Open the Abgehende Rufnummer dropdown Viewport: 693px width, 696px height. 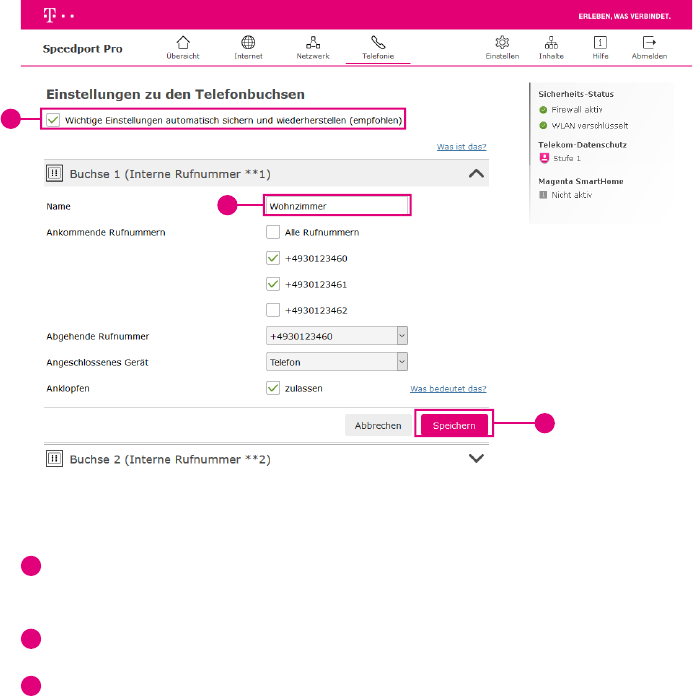tap(337, 336)
